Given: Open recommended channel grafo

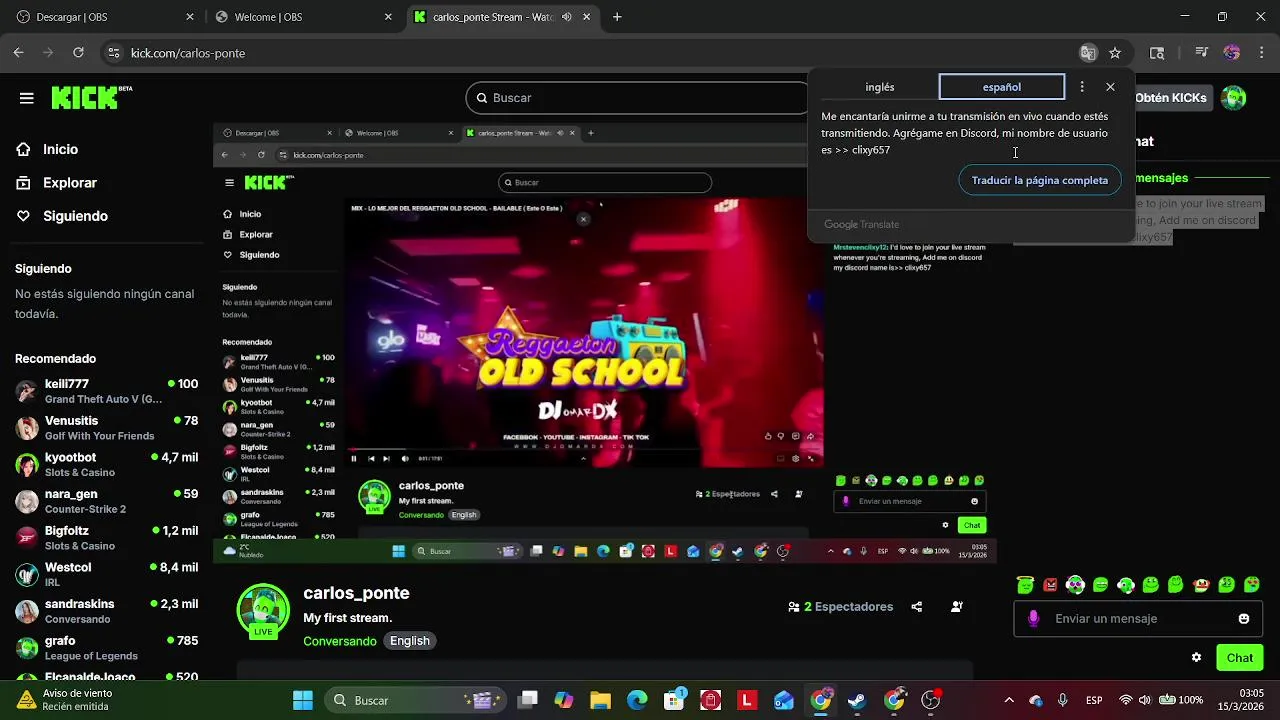Looking at the screenshot, I should [x=106, y=648].
